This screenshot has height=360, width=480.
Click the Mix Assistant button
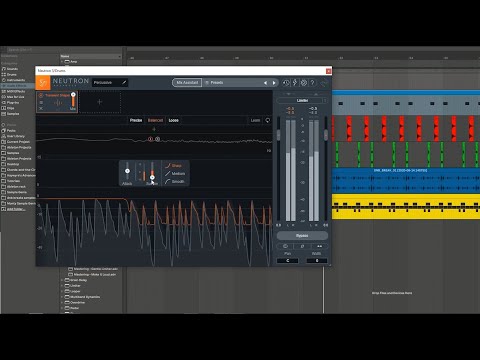point(187,83)
